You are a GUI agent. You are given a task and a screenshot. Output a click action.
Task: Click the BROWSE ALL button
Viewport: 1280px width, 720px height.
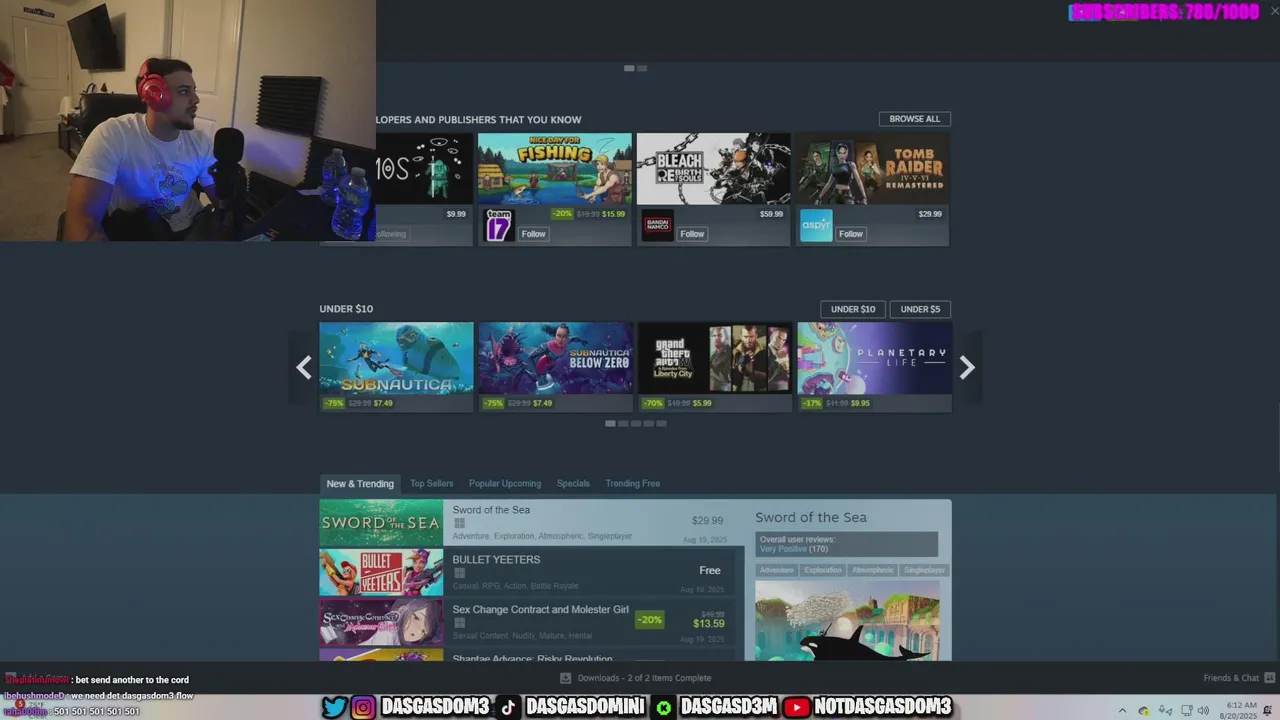click(x=915, y=119)
